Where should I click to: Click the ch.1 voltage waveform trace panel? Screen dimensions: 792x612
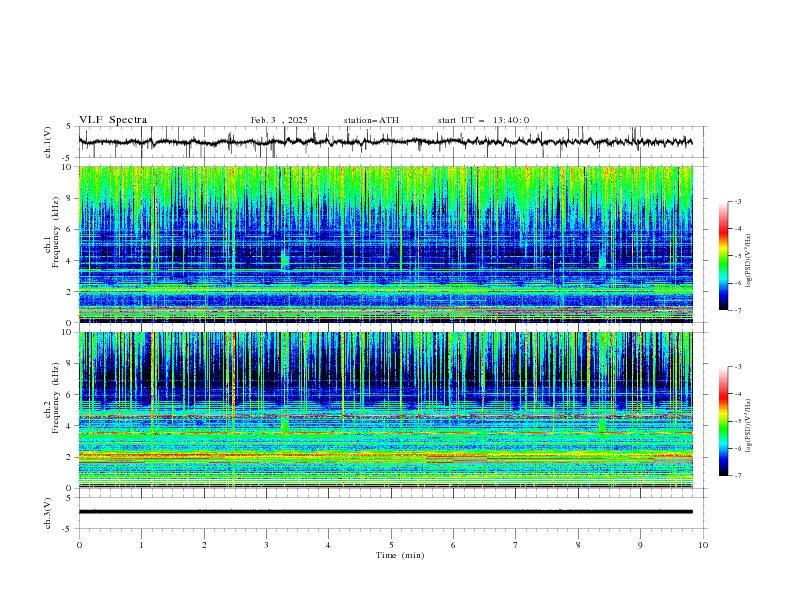tap(392, 142)
